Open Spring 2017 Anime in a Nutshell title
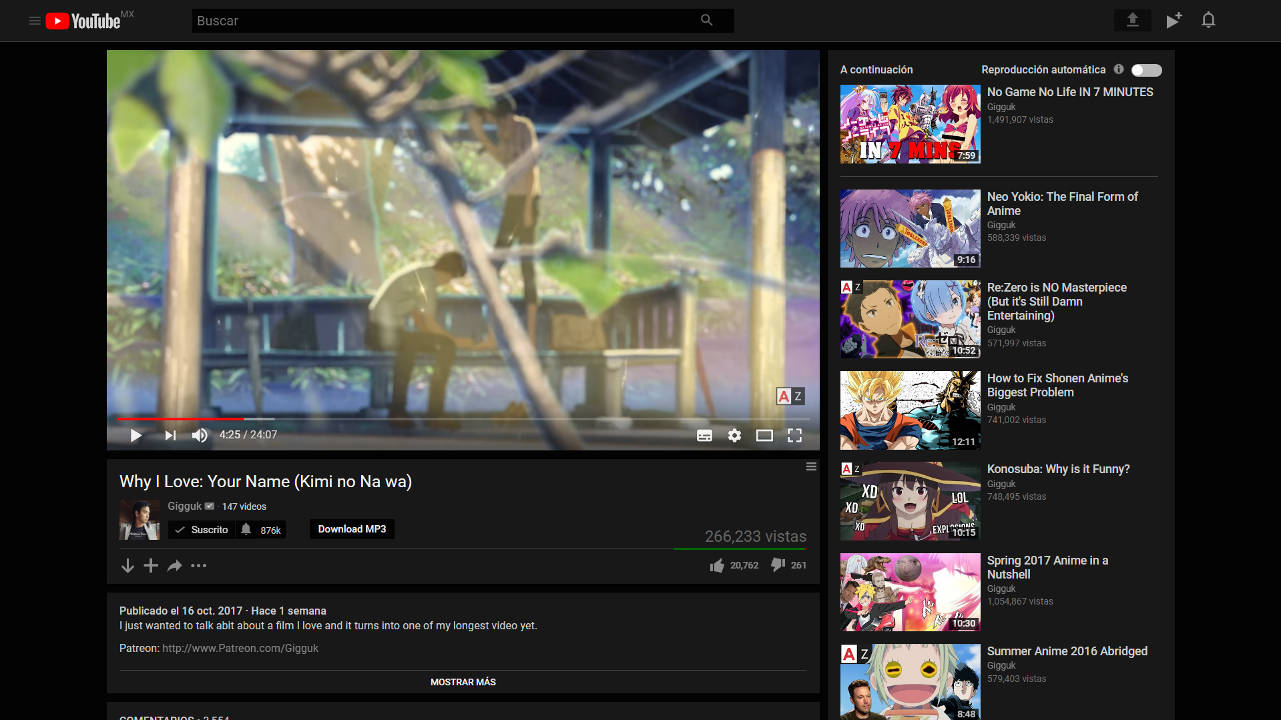 pyautogui.click(x=1048, y=567)
